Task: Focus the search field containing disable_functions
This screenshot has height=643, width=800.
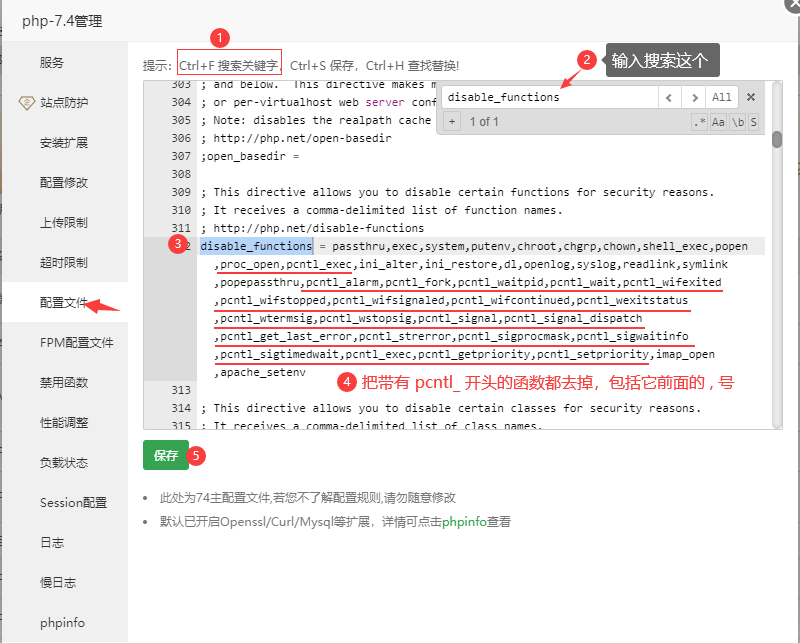Action: click(x=550, y=97)
